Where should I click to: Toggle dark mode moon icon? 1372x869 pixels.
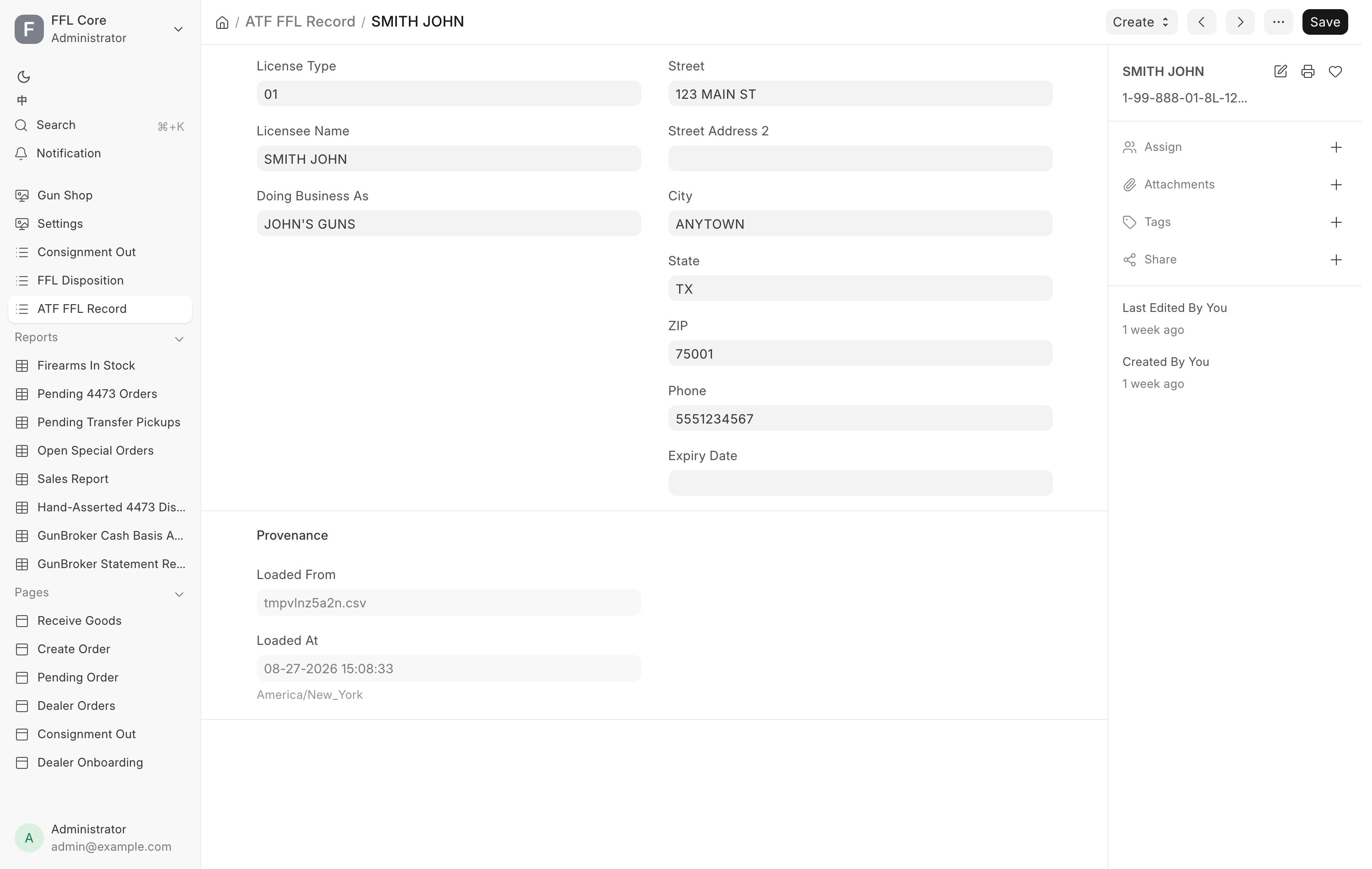click(x=23, y=76)
